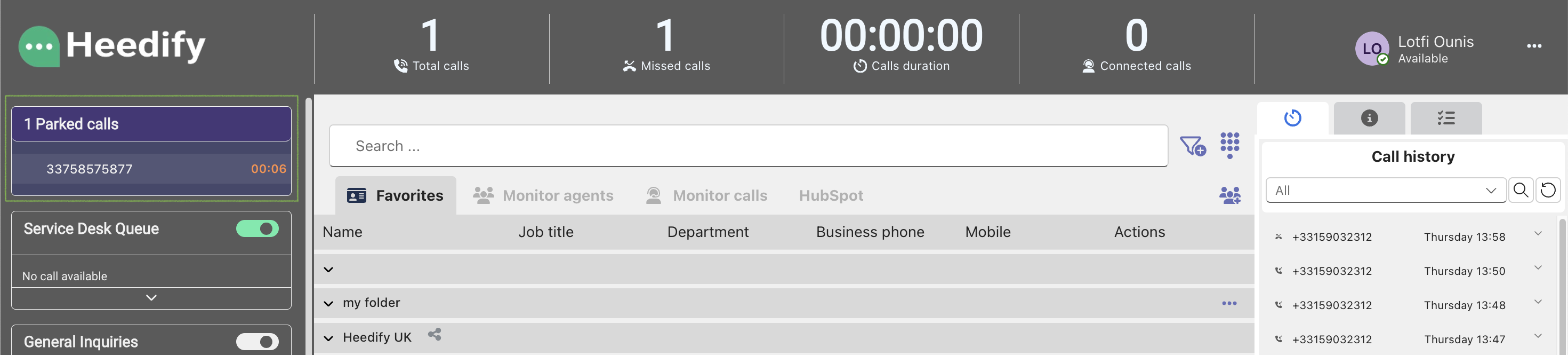Expand the Thursday 13:58 missed call entry
Viewport: 1568px width, 355px height.
(x=1538, y=234)
